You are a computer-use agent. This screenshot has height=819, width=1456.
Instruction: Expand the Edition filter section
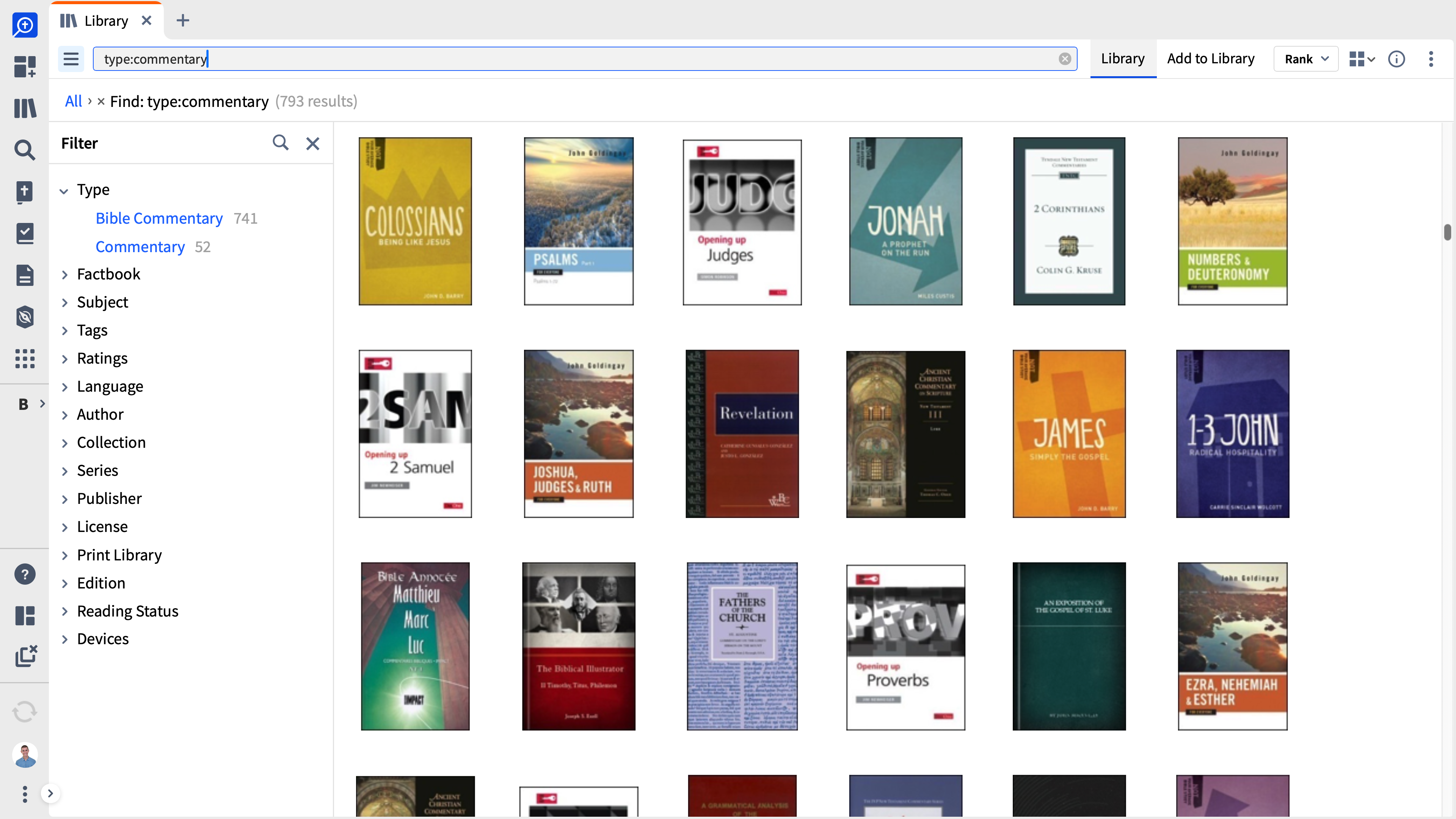click(x=64, y=584)
